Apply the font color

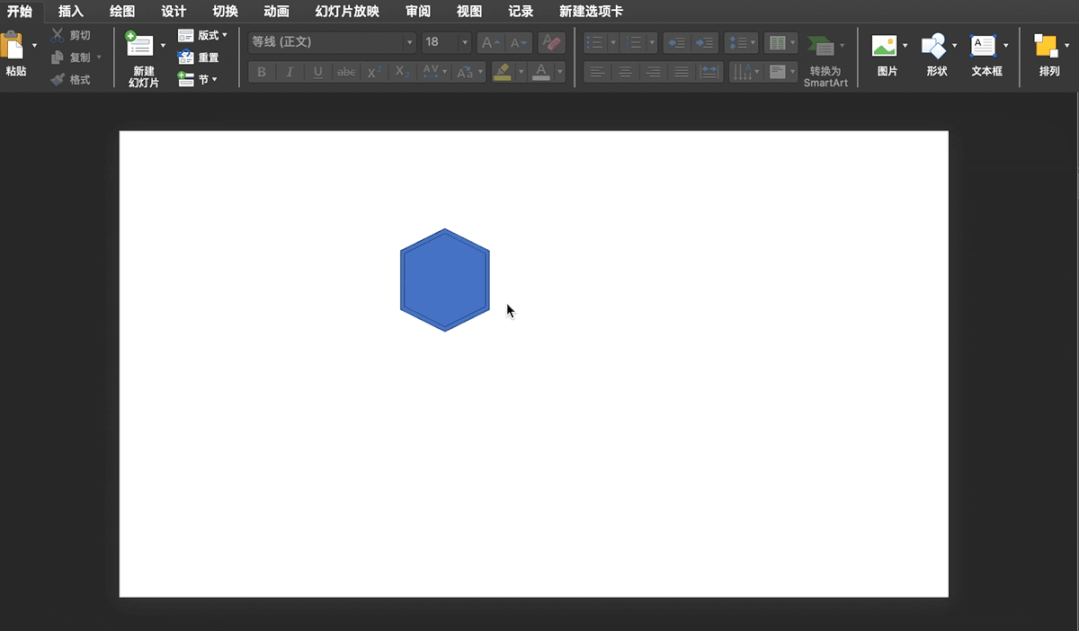point(542,72)
